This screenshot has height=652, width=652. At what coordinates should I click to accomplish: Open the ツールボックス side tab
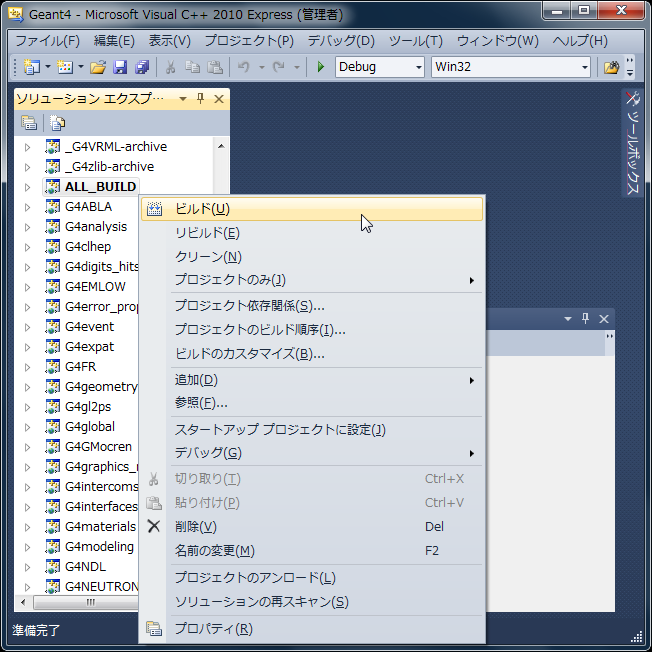[x=632, y=143]
